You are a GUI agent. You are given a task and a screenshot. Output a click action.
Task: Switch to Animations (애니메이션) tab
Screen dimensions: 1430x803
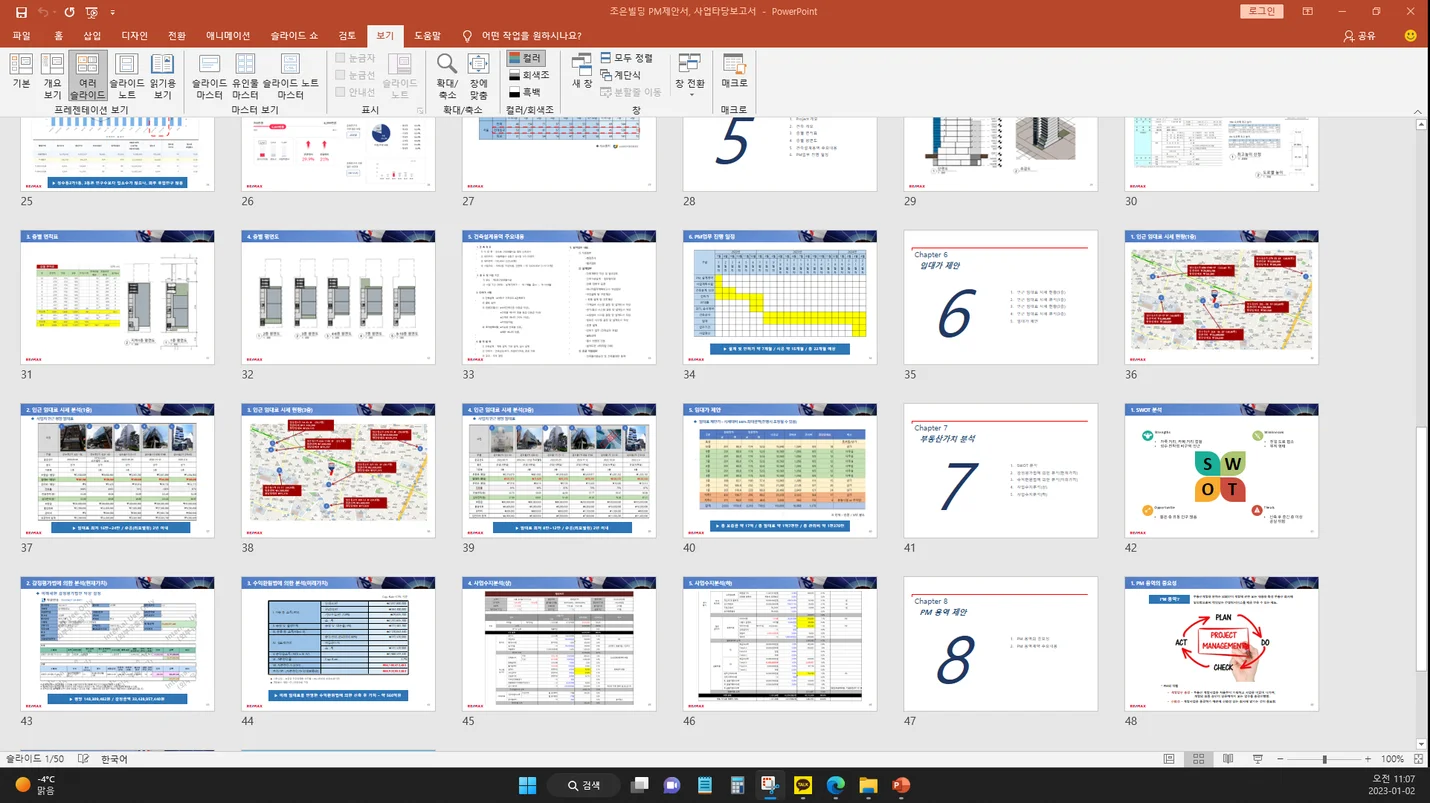228,35
